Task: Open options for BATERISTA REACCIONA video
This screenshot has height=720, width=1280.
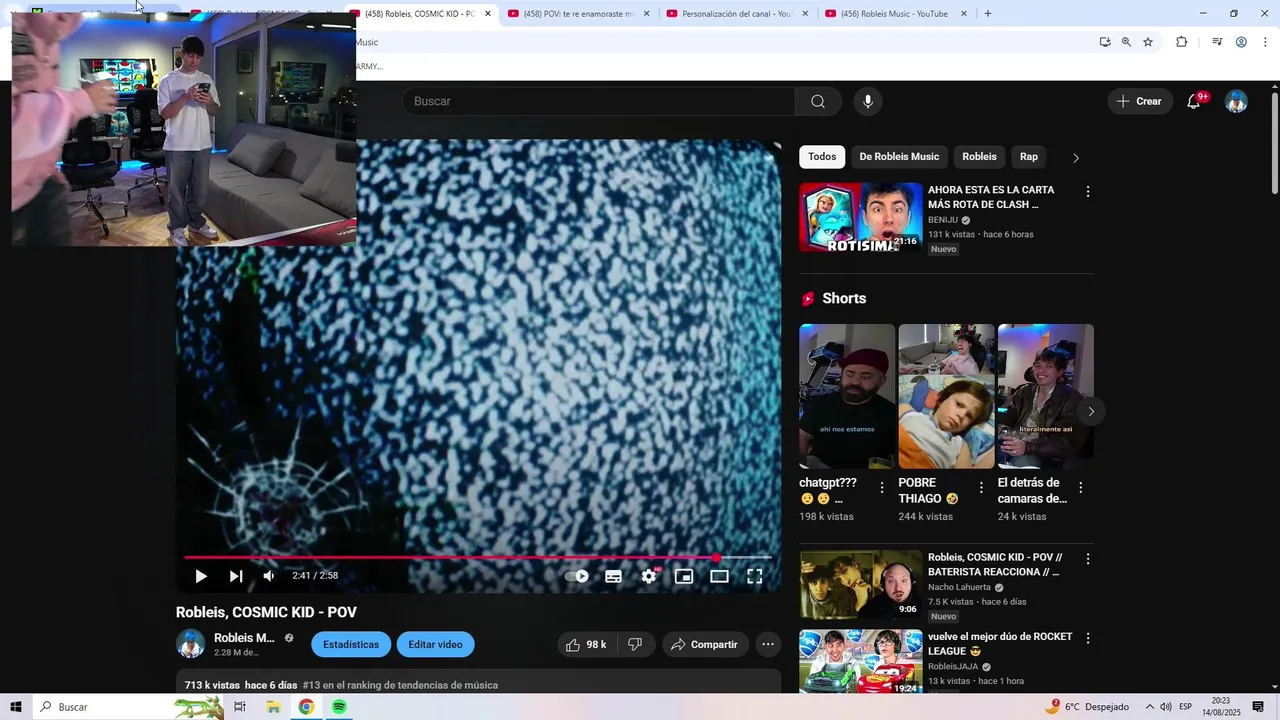Action: 1088,560
